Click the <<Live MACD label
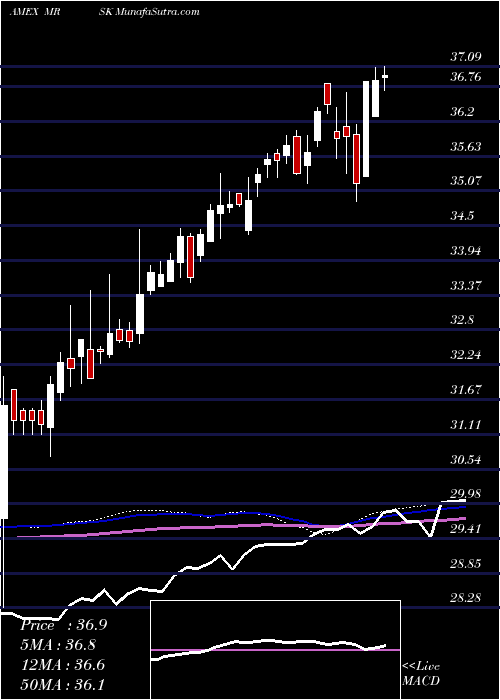The width and height of the screenshot is (500, 700). pyautogui.click(x=421, y=674)
